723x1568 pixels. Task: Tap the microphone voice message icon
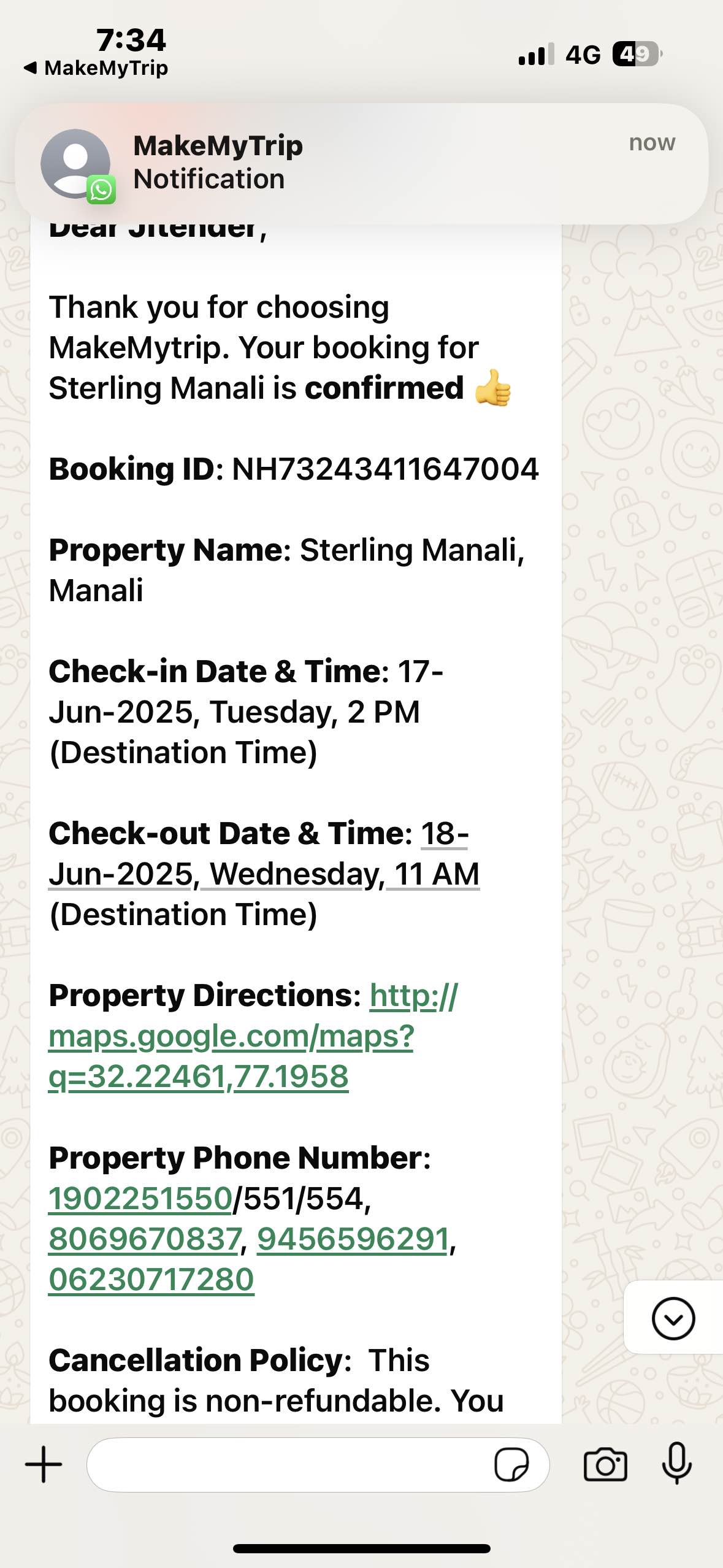[x=676, y=1464]
